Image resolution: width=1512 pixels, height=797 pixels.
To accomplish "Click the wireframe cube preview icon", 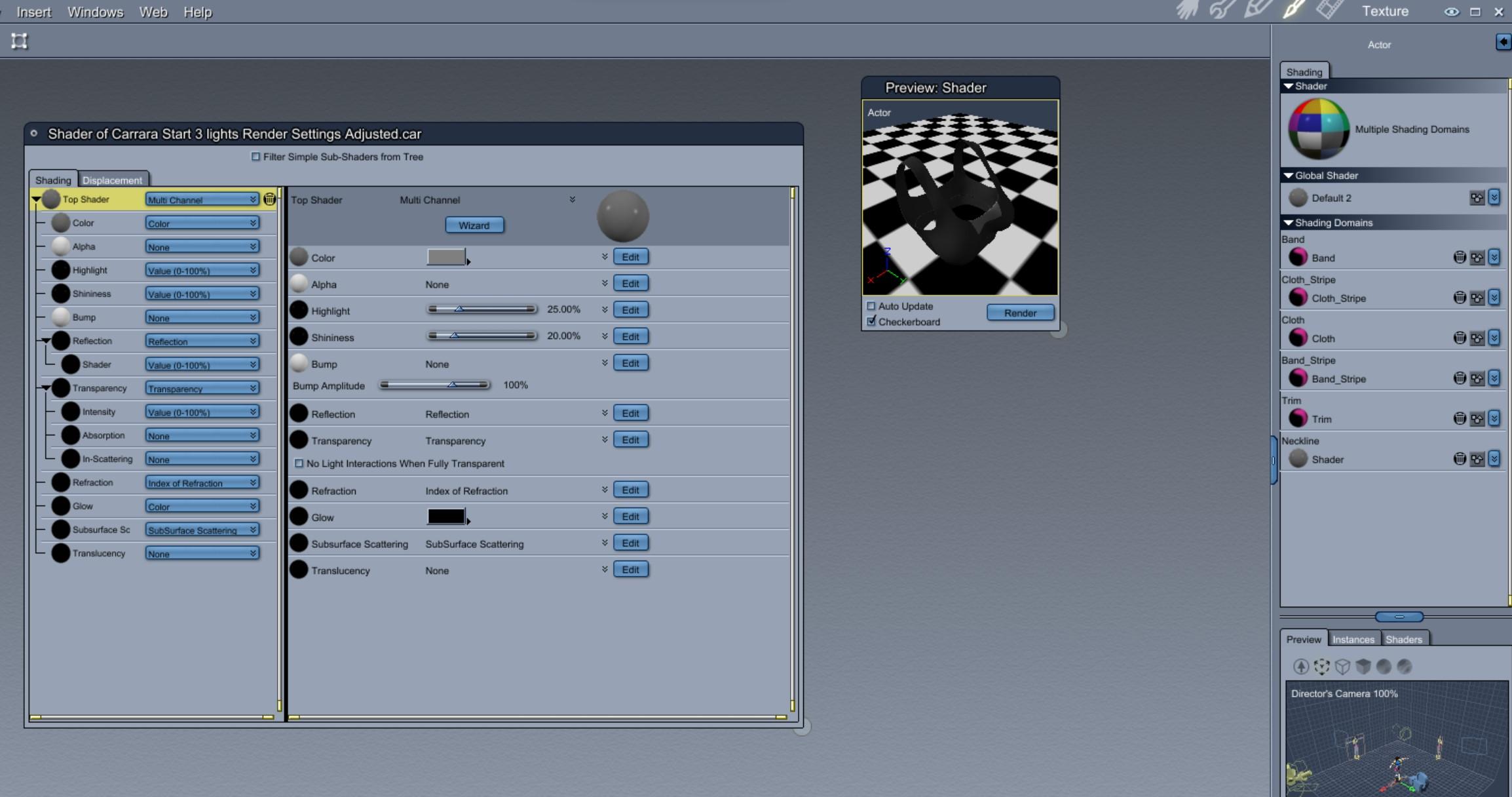I will (1342, 667).
